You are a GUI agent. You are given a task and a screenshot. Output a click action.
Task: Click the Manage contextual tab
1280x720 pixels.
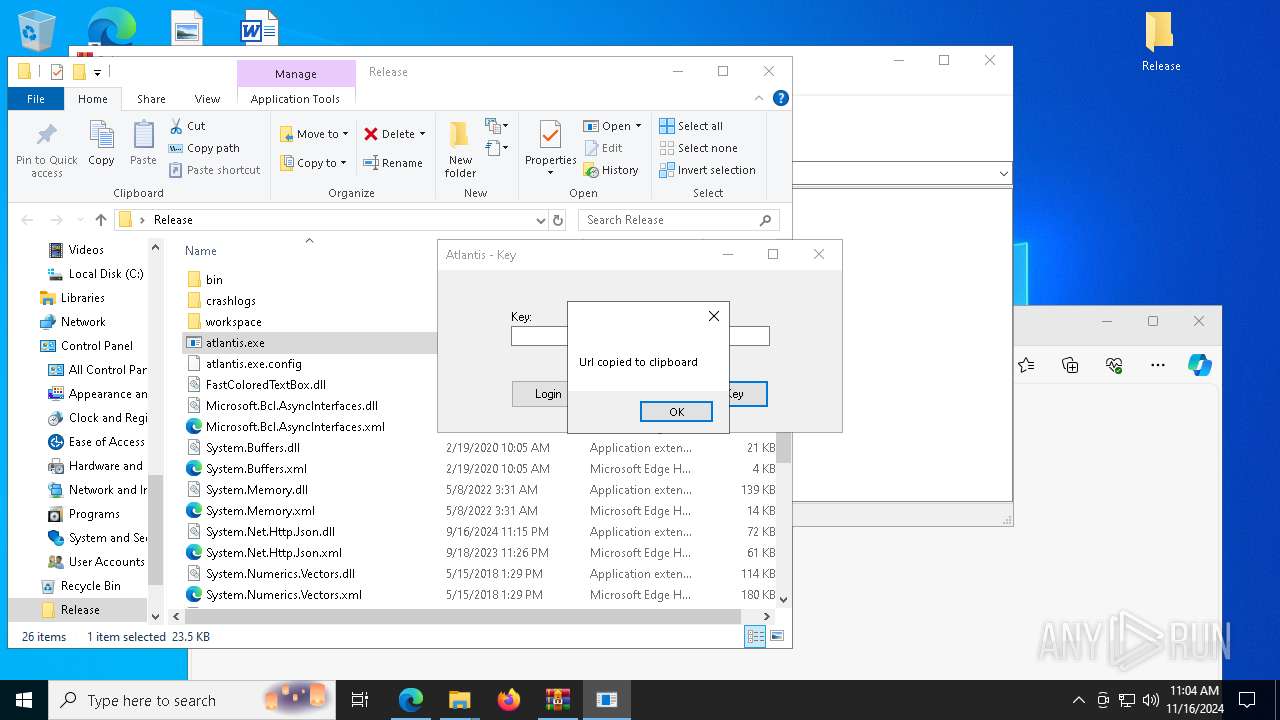[x=296, y=74]
